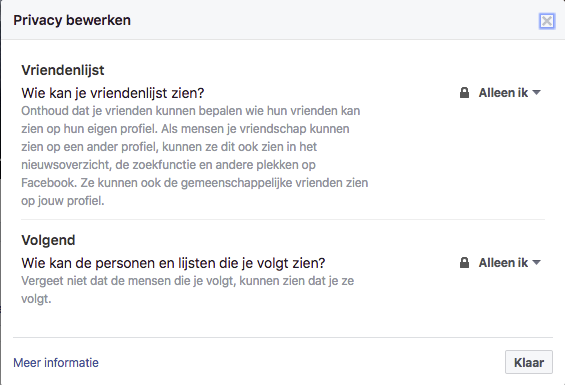Click the lock icon in Volgend section
The height and width of the screenshot is (385, 565).
(x=464, y=263)
